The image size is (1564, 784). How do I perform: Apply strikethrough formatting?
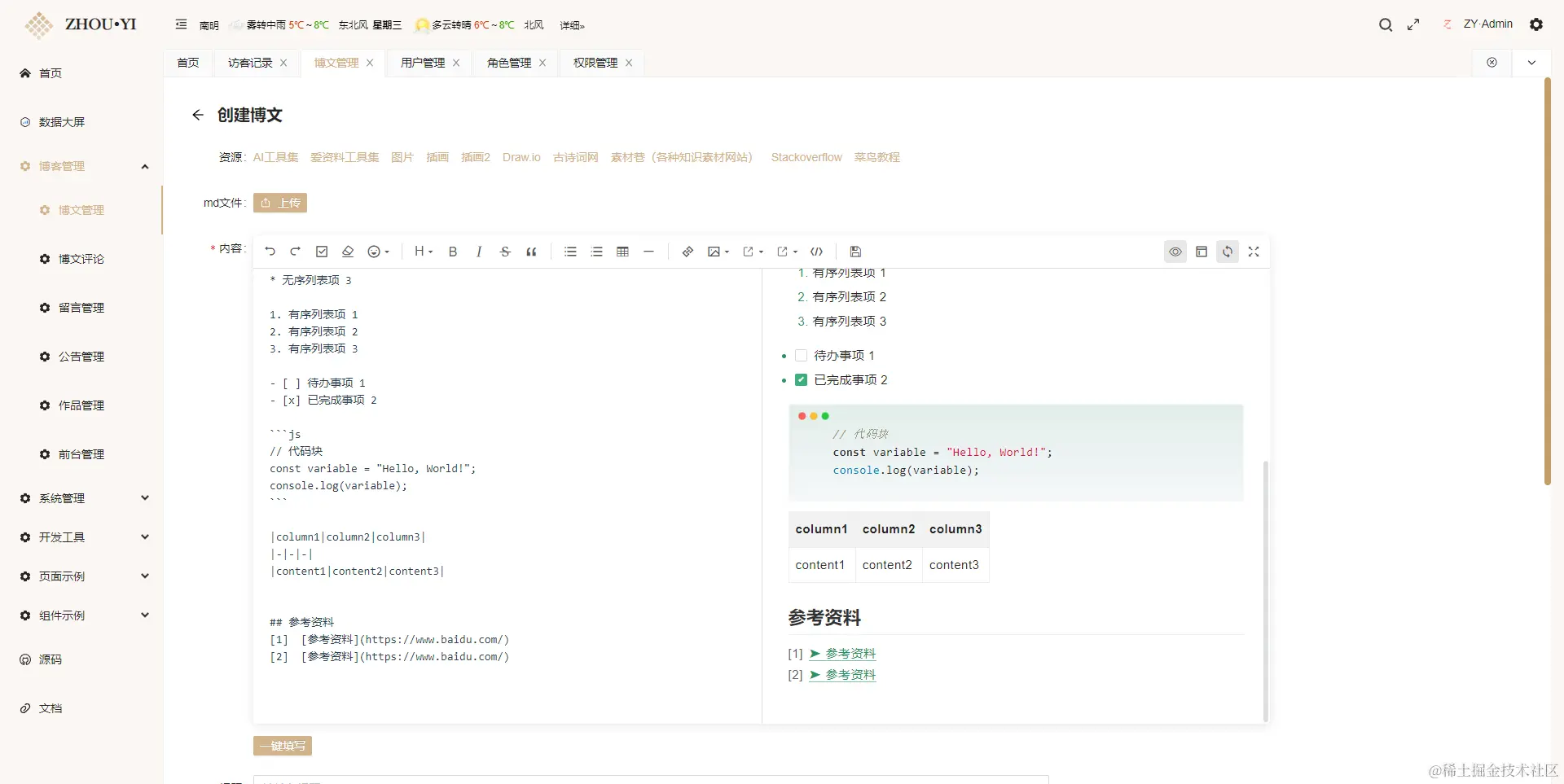point(505,252)
